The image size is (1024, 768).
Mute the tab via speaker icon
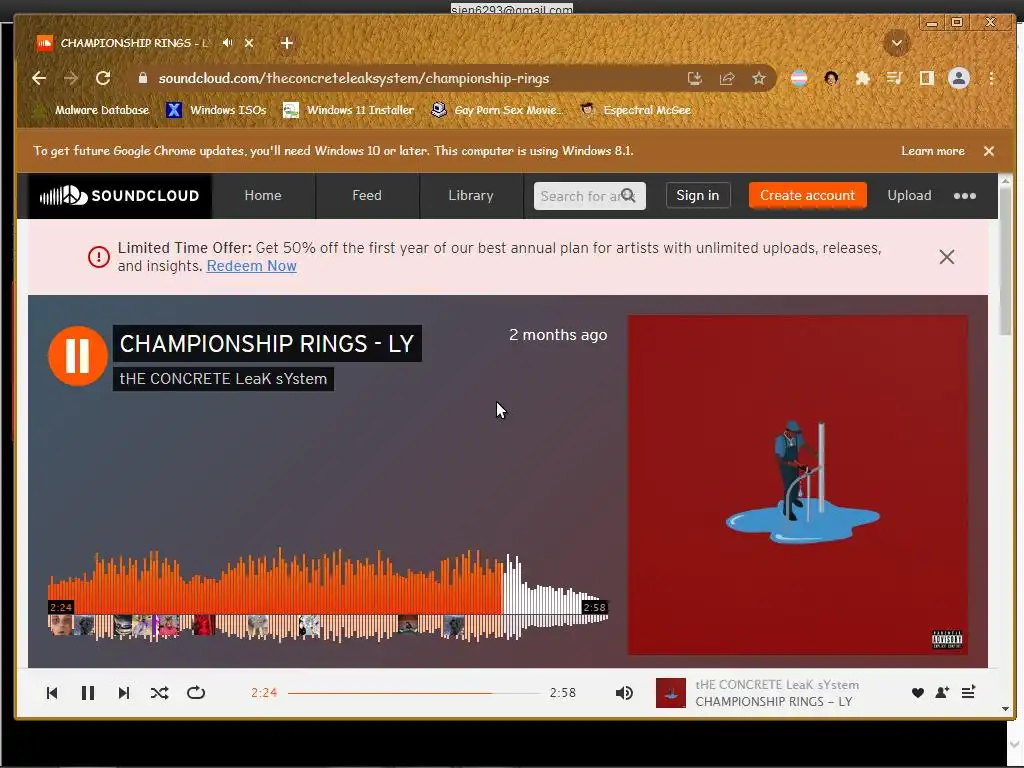click(227, 43)
